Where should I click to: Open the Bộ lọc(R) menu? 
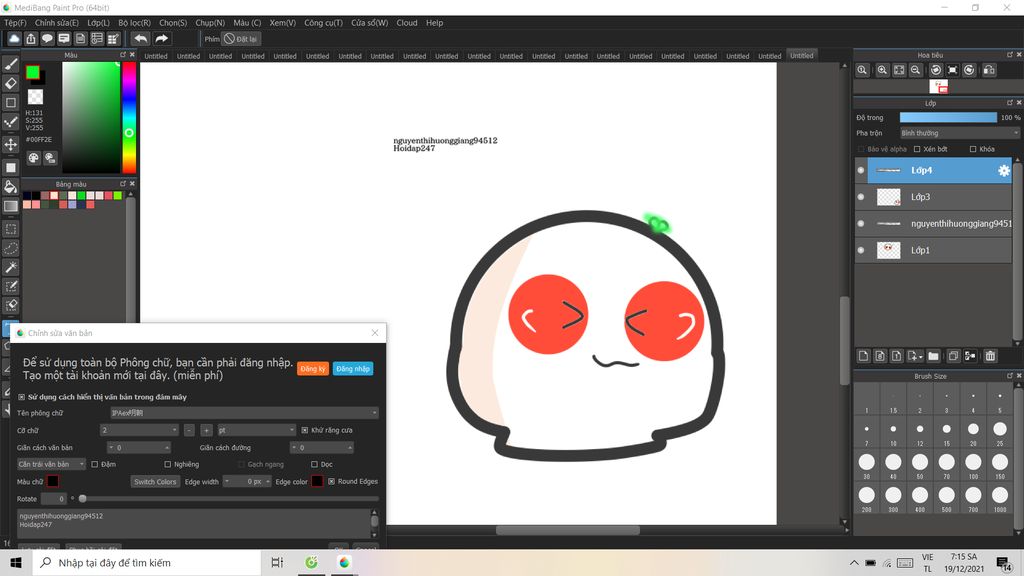point(135,23)
